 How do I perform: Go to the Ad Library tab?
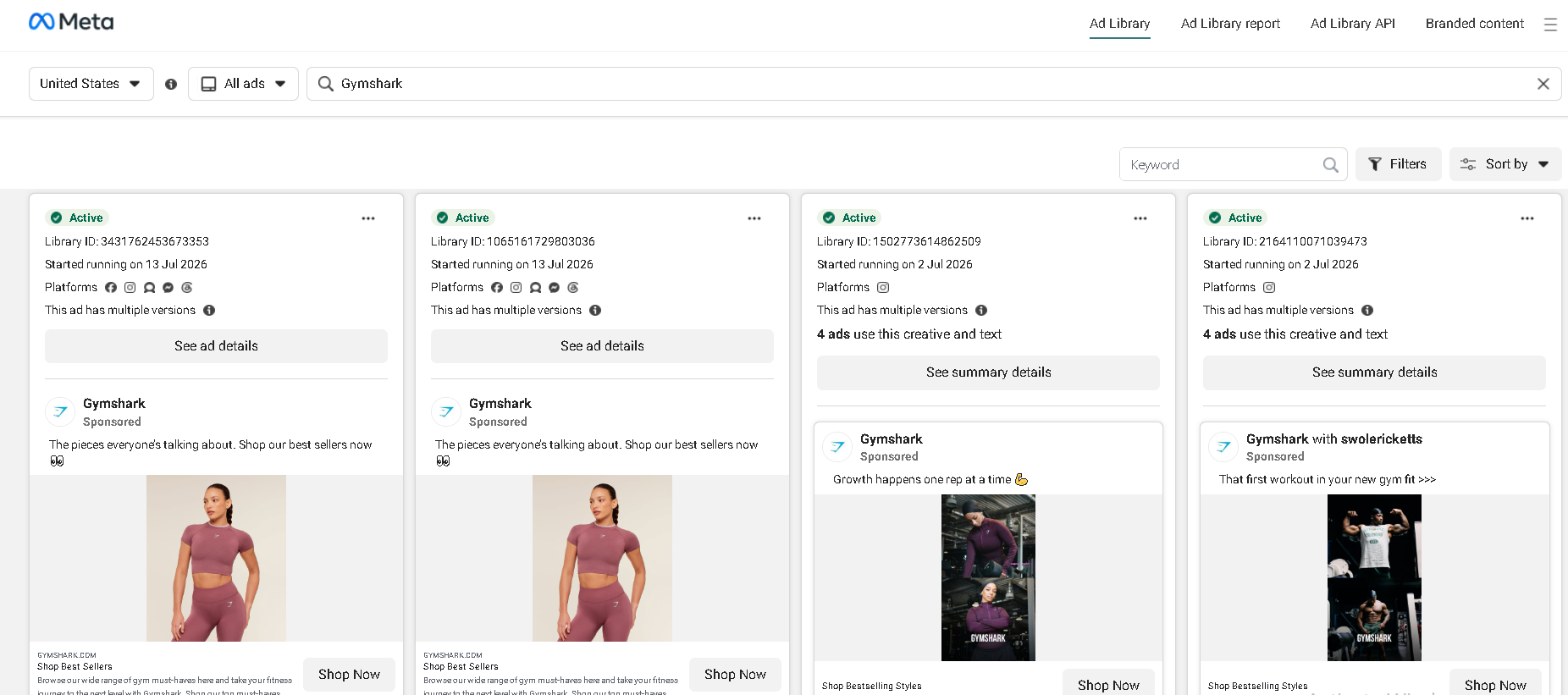(1119, 24)
